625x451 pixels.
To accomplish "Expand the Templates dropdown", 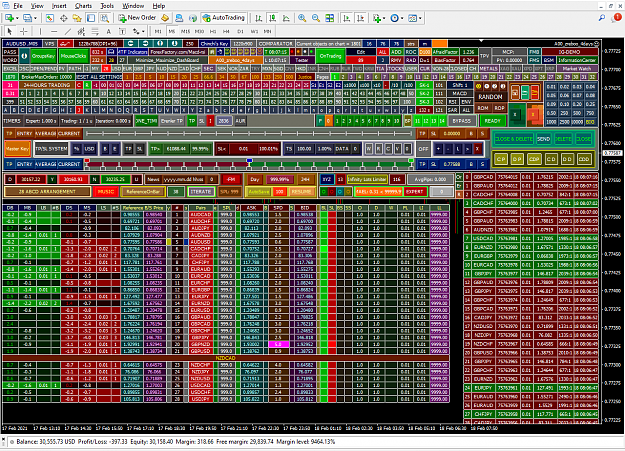I will click(x=420, y=18).
